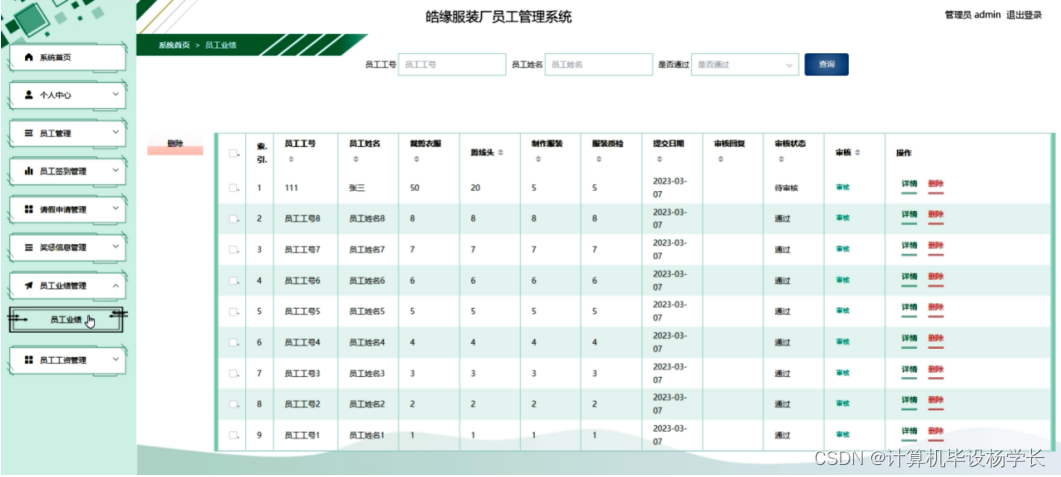The width and height of the screenshot is (1061, 477).
Task: Open the 员工签到管理 sidebar menu
Action: point(68,172)
